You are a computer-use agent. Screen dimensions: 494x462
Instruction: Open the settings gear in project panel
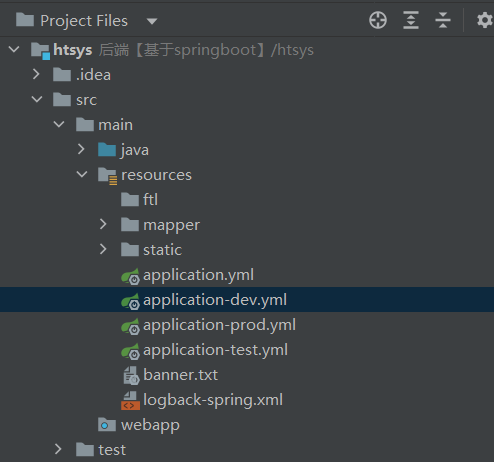(x=485, y=20)
